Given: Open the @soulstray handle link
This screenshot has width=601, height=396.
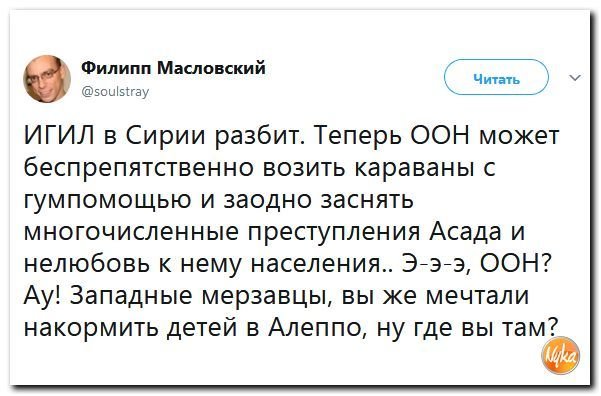Looking at the screenshot, I should [x=115, y=92].
